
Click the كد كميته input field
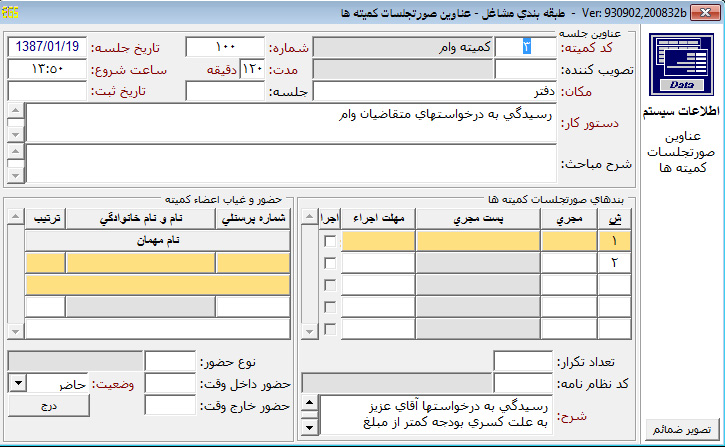(x=526, y=47)
